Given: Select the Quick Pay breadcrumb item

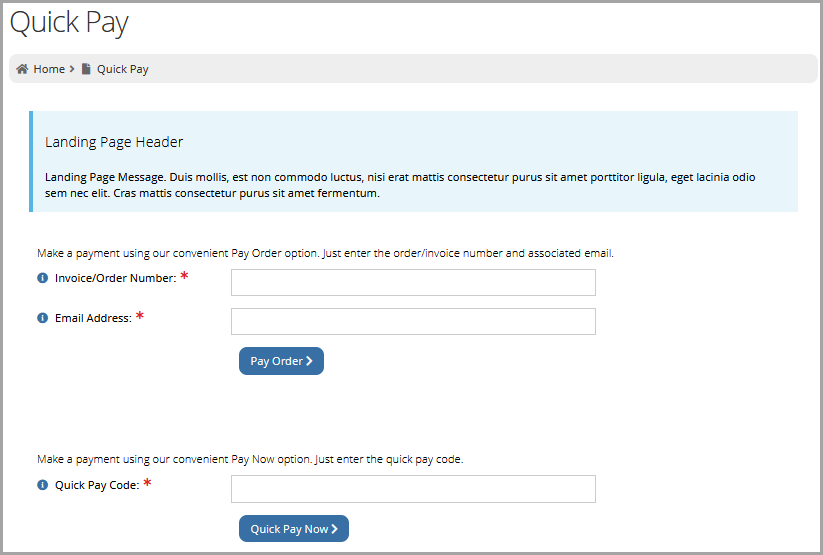Looking at the screenshot, I should 122,69.
